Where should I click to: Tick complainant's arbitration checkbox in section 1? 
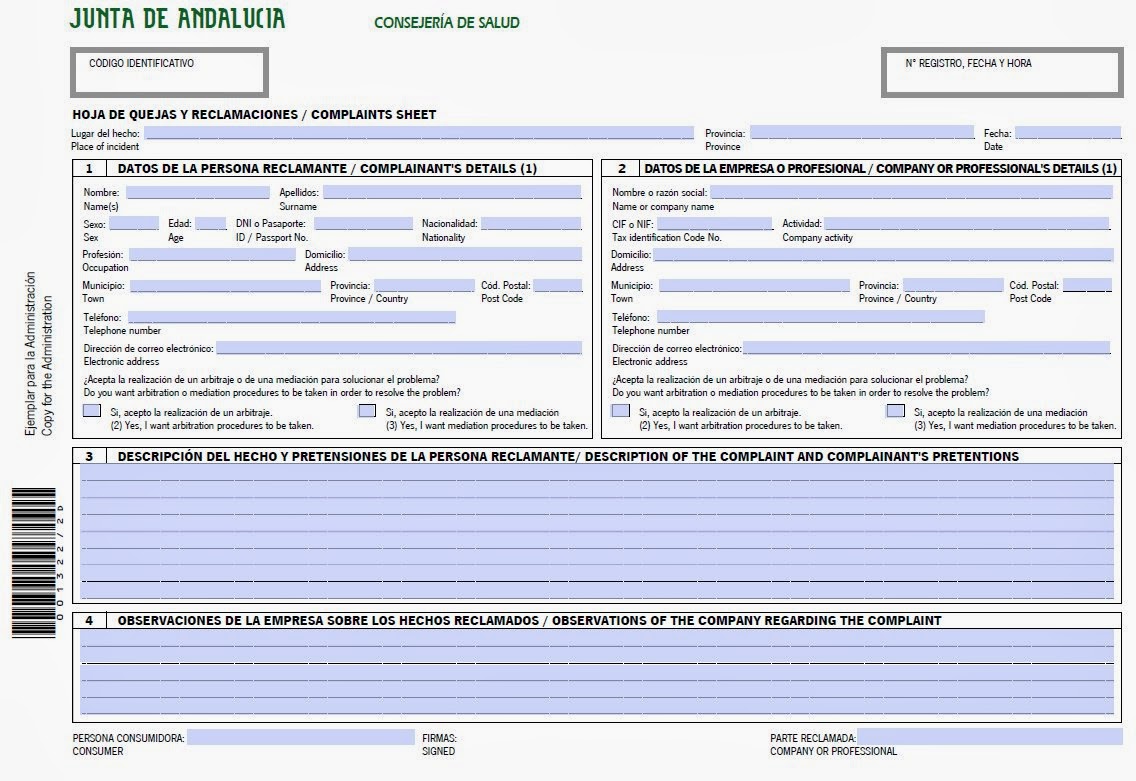pyautogui.click(x=92, y=411)
